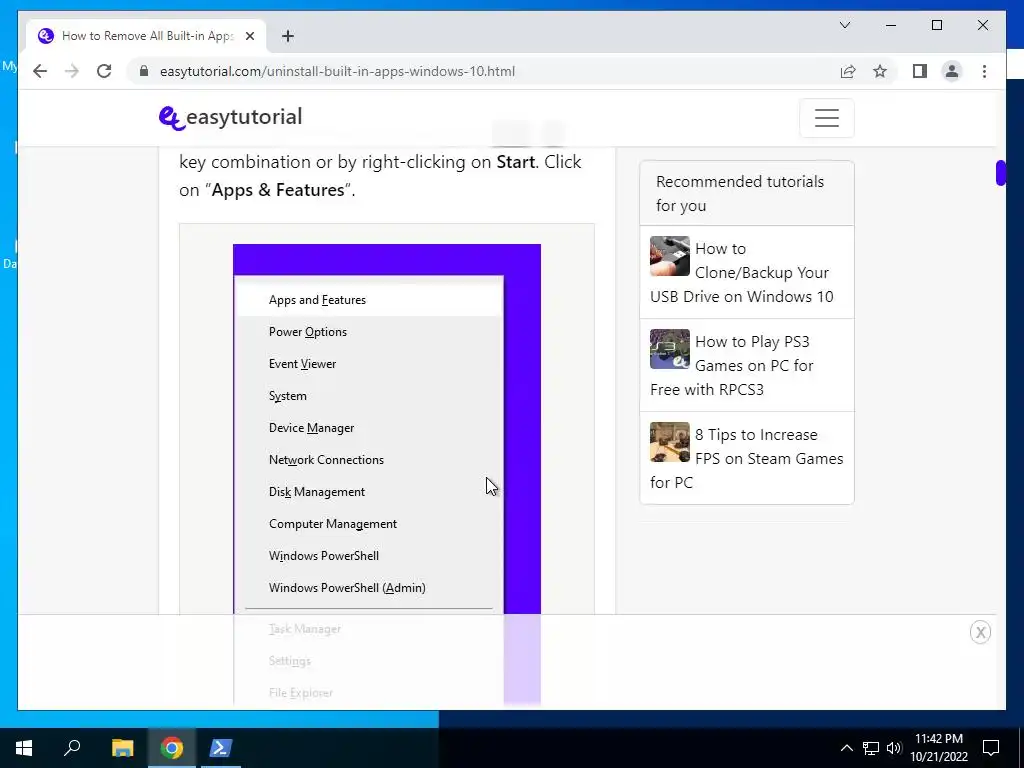This screenshot has width=1024, height=768.
Task: Open Chrome's three-dot menu
Action: [x=984, y=71]
